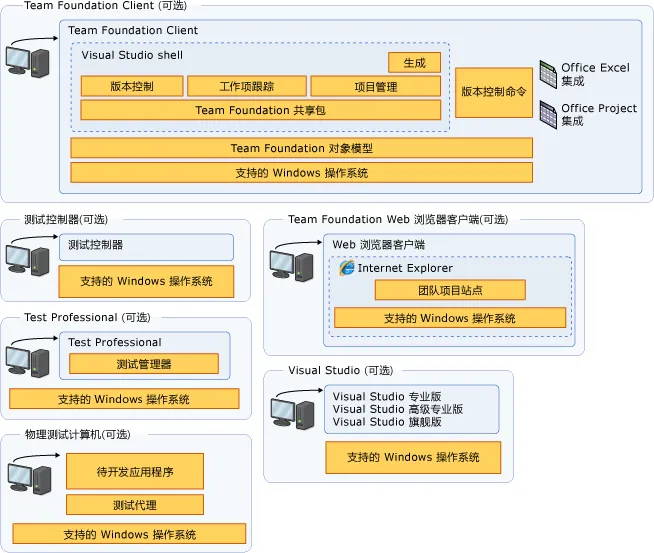The image size is (654, 553).
Task: Select the 团队项目站点 box
Action: [x=450, y=290]
